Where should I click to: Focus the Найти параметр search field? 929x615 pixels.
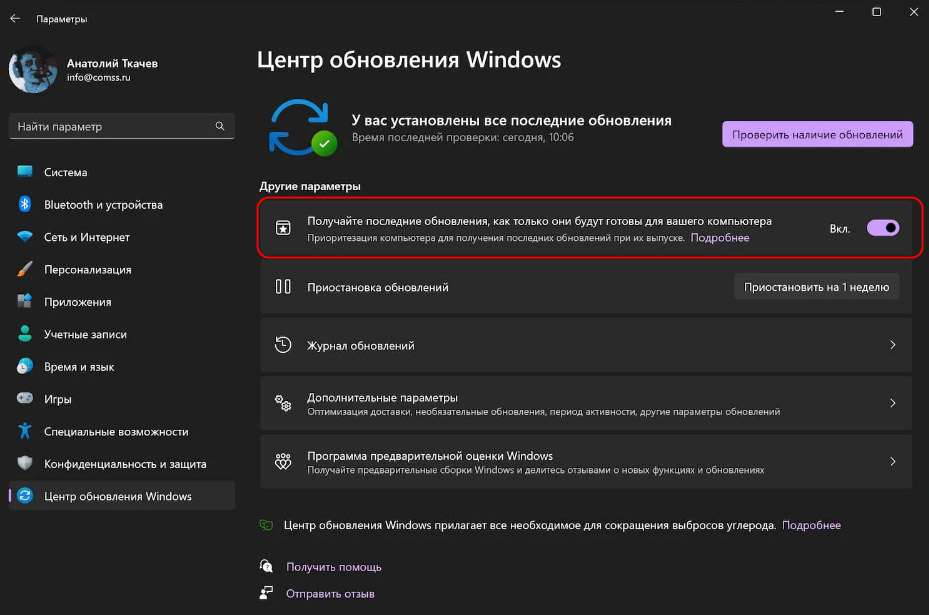click(122, 126)
